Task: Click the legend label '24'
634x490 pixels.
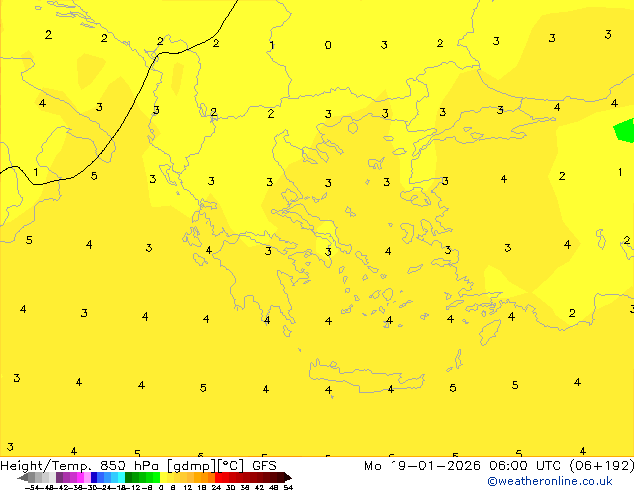Action: point(216,487)
